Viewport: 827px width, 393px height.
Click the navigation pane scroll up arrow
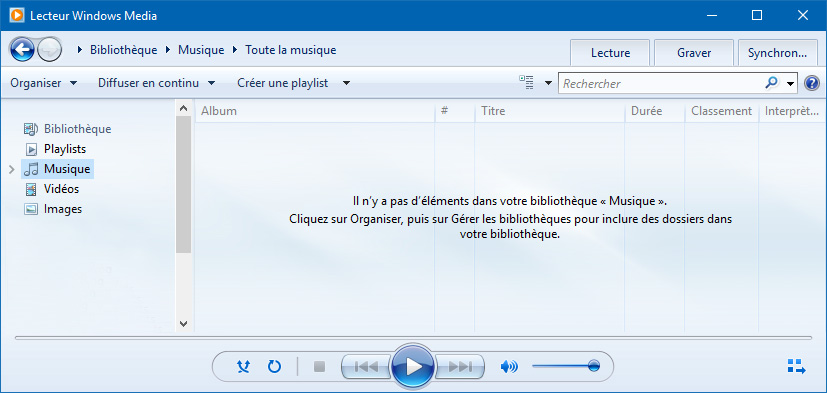[183, 108]
